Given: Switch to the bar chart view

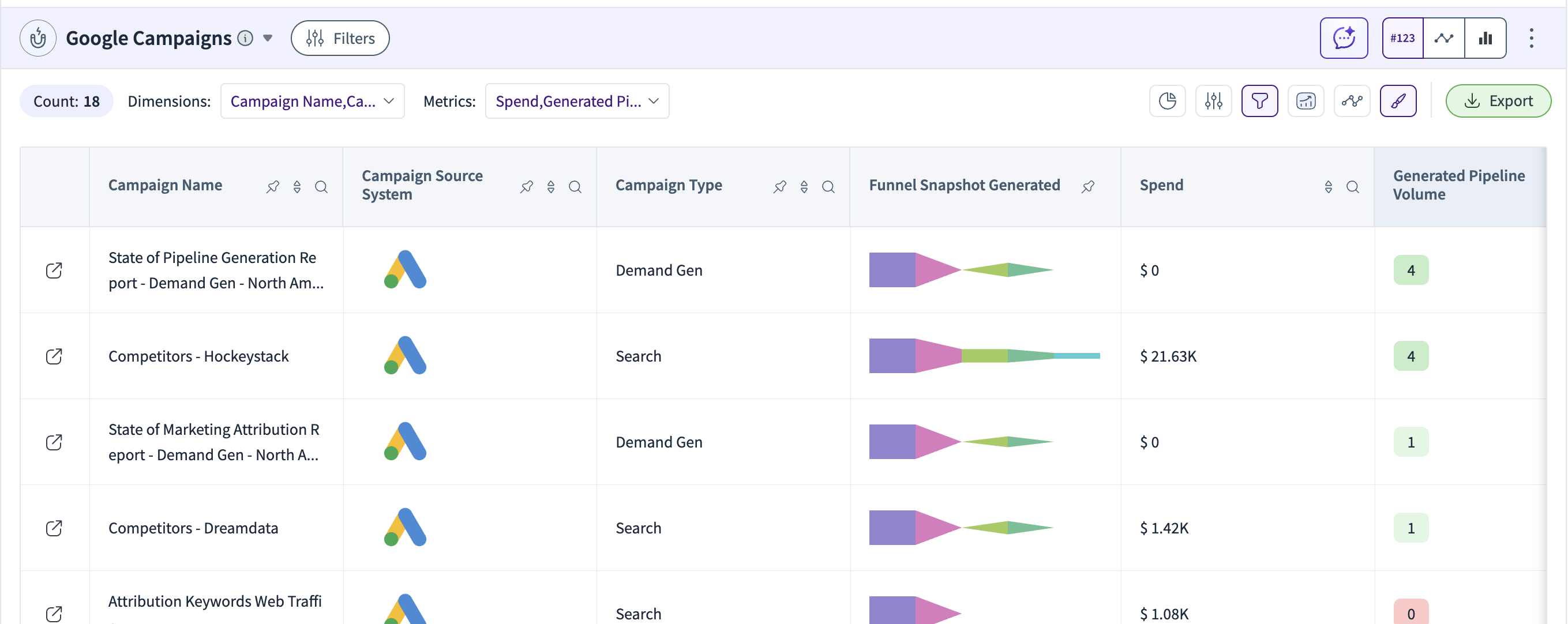Looking at the screenshot, I should coord(1486,37).
